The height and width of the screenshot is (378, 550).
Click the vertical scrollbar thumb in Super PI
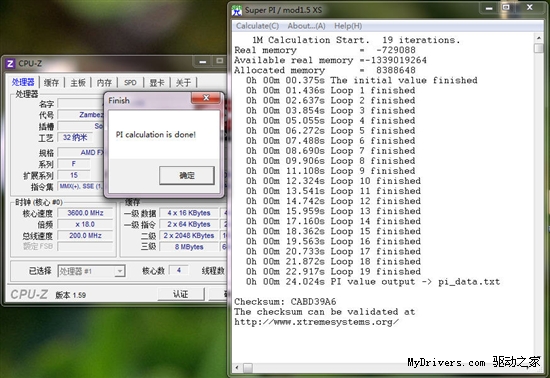coord(539,48)
